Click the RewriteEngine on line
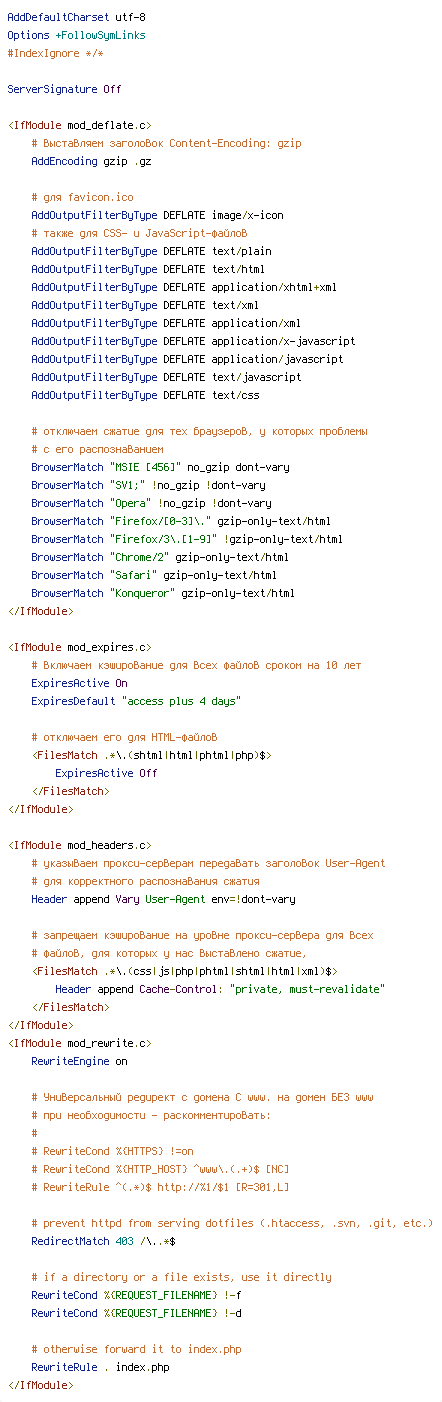Viewport: 442px width, 1402px height. [79, 1061]
